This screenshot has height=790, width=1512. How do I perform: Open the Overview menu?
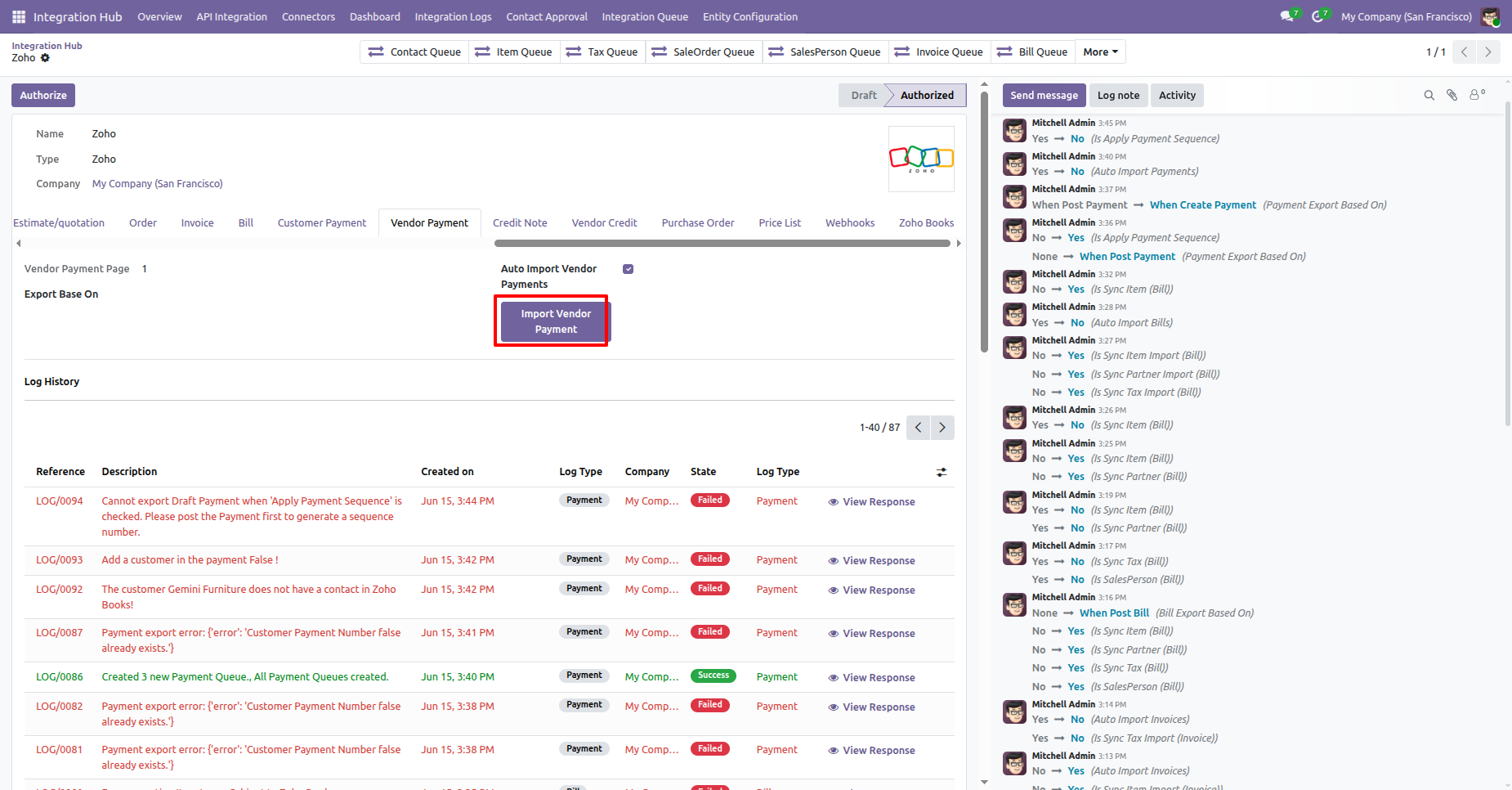(x=159, y=16)
